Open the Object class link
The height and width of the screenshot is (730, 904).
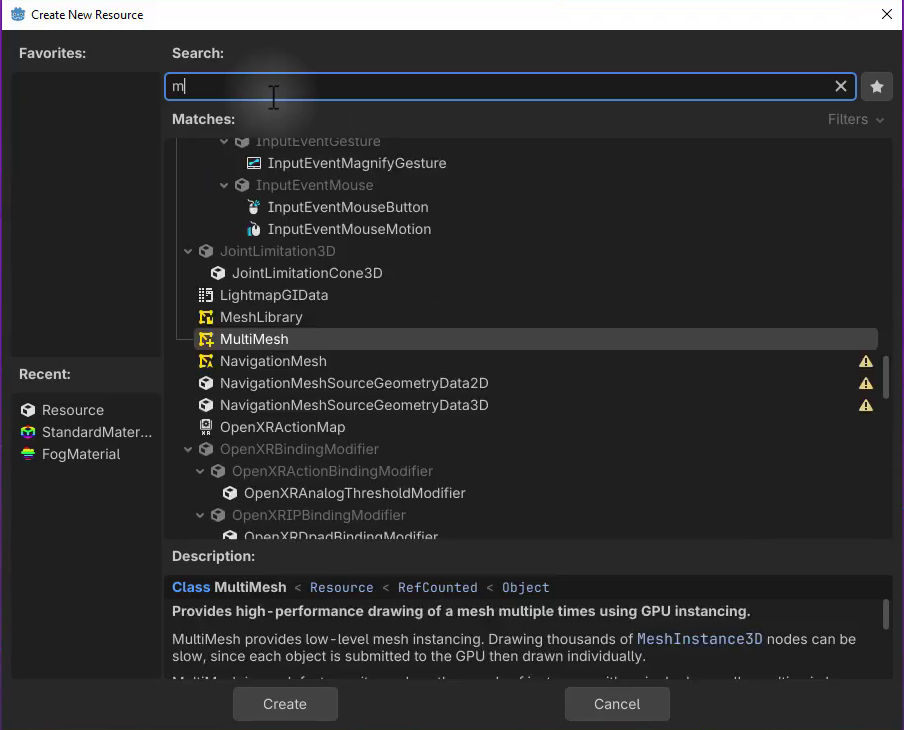(525, 588)
